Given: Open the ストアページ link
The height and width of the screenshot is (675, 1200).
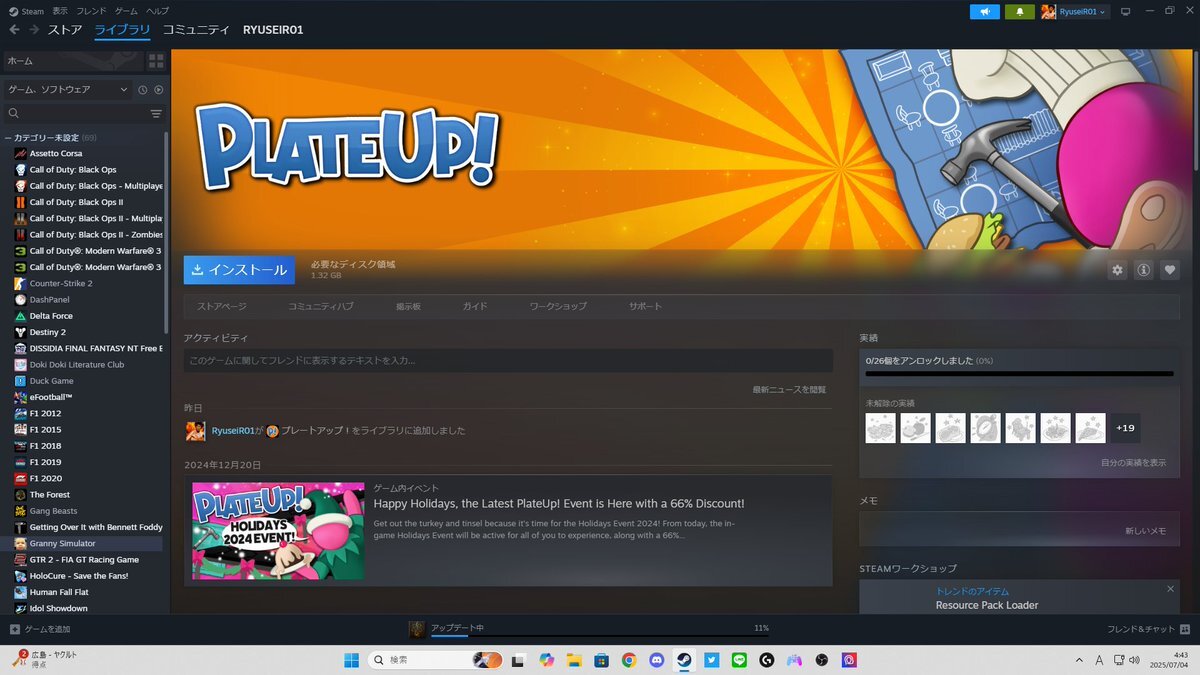Looking at the screenshot, I should (222, 306).
